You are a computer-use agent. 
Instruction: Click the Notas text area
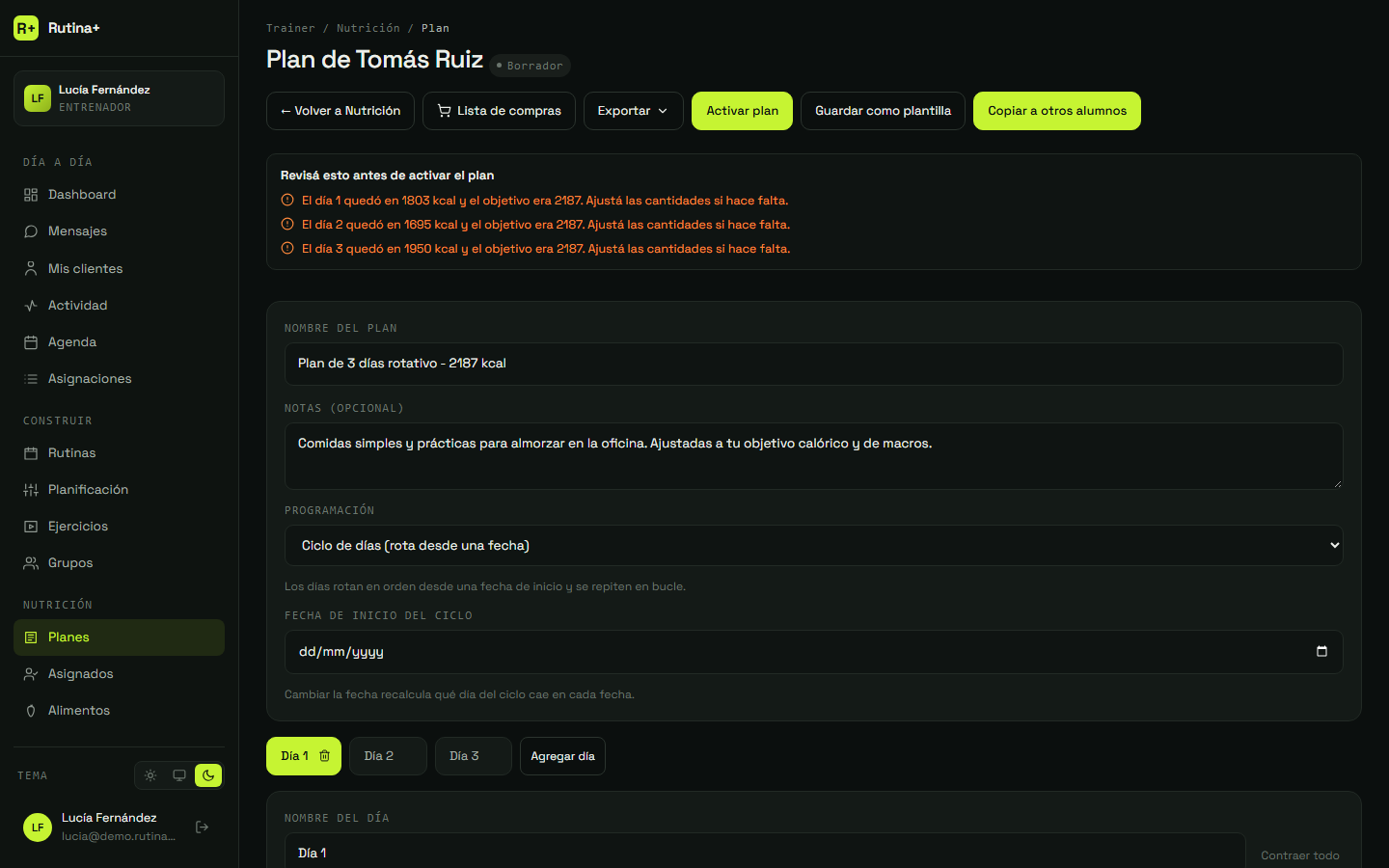click(813, 456)
